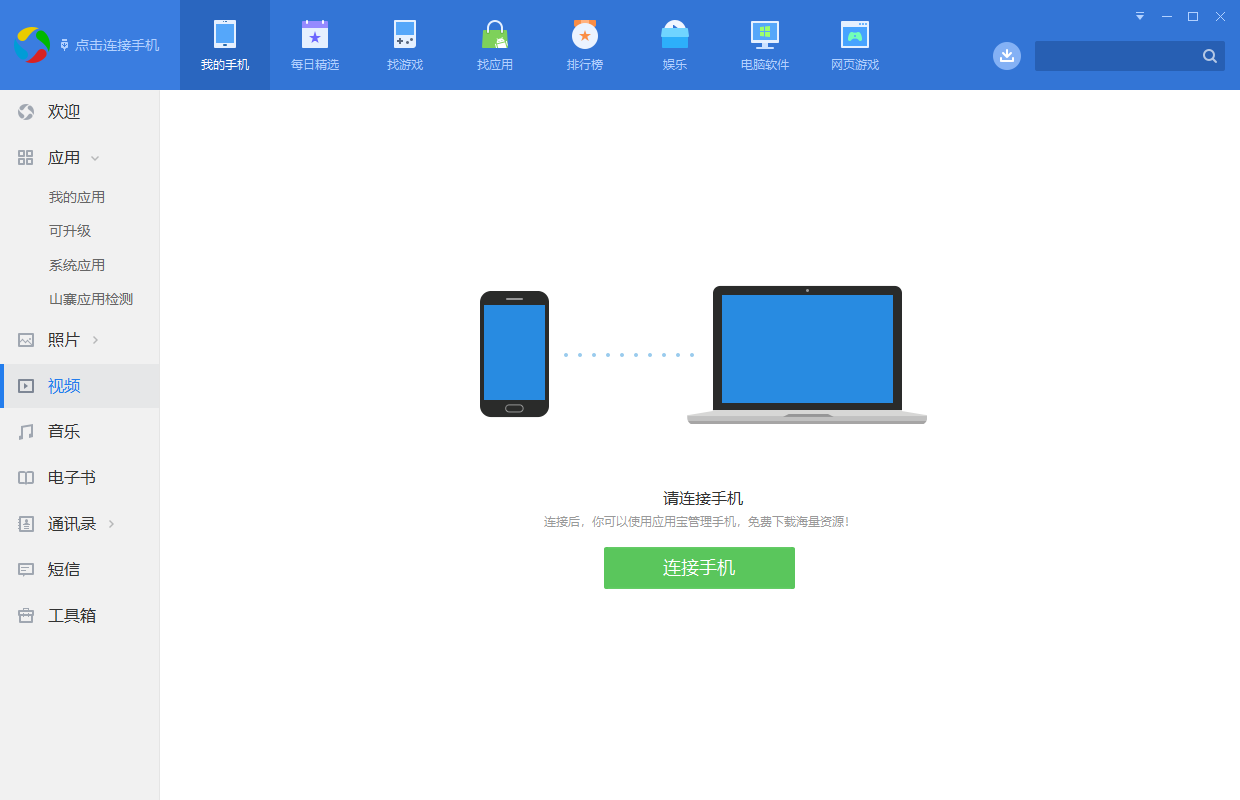The height and width of the screenshot is (800, 1240).
Task: Expand the 通讯录 section chevron
Action: (x=112, y=524)
